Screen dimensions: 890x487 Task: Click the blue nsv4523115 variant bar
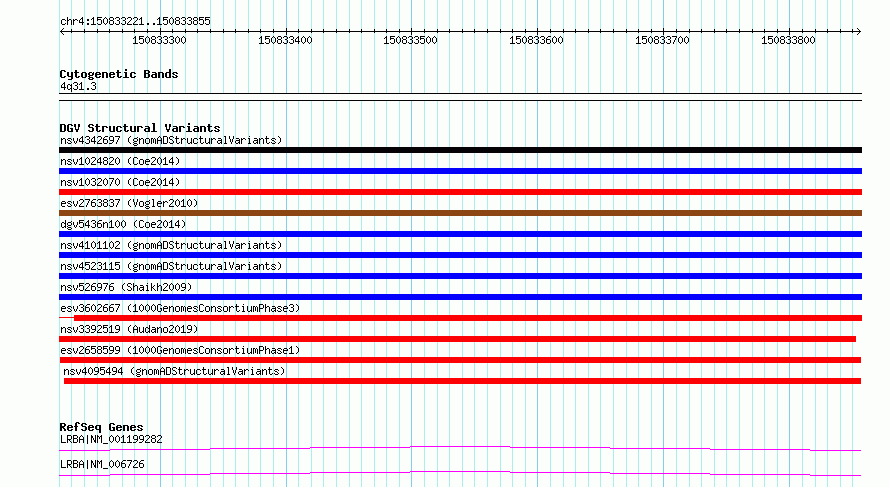point(460,276)
